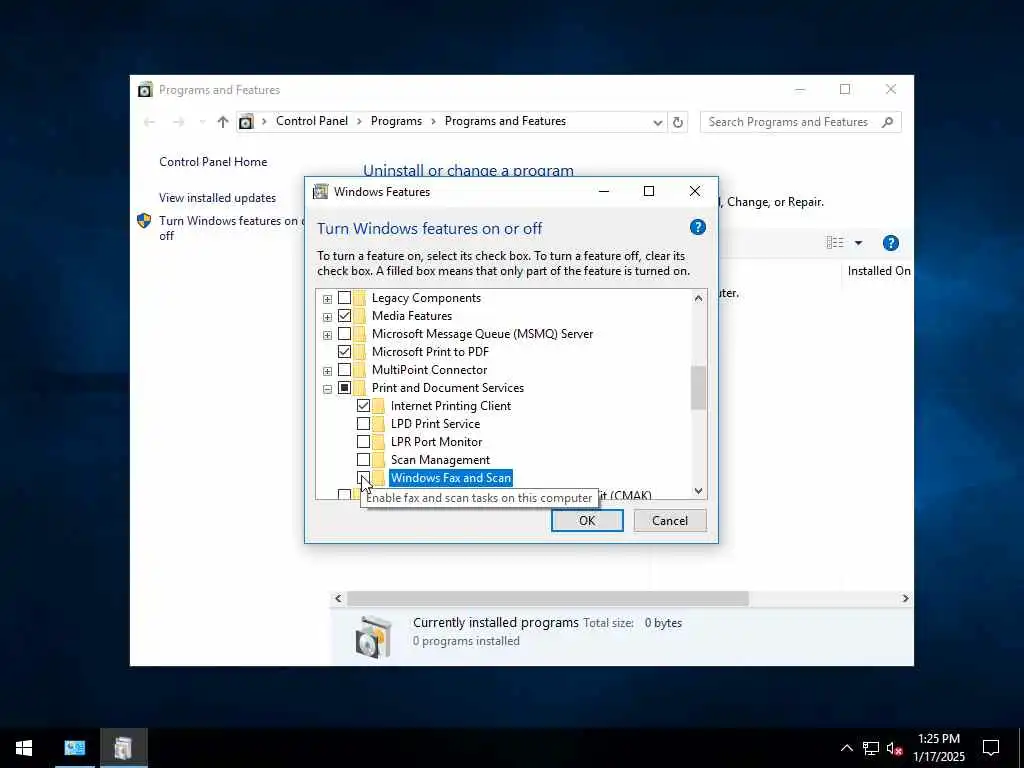Open the Action Center notifications icon
1024x768 pixels.
(991, 748)
